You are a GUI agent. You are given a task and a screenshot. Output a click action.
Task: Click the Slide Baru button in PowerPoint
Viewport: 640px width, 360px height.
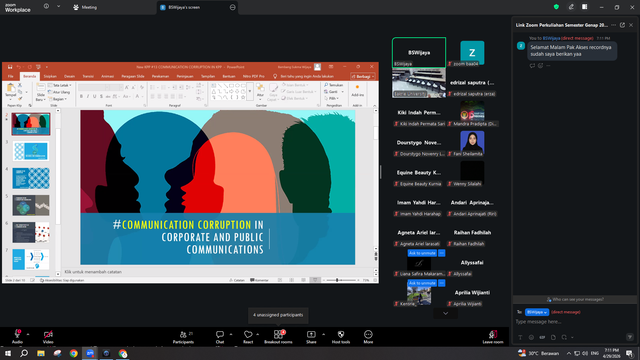tap(40, 92)
